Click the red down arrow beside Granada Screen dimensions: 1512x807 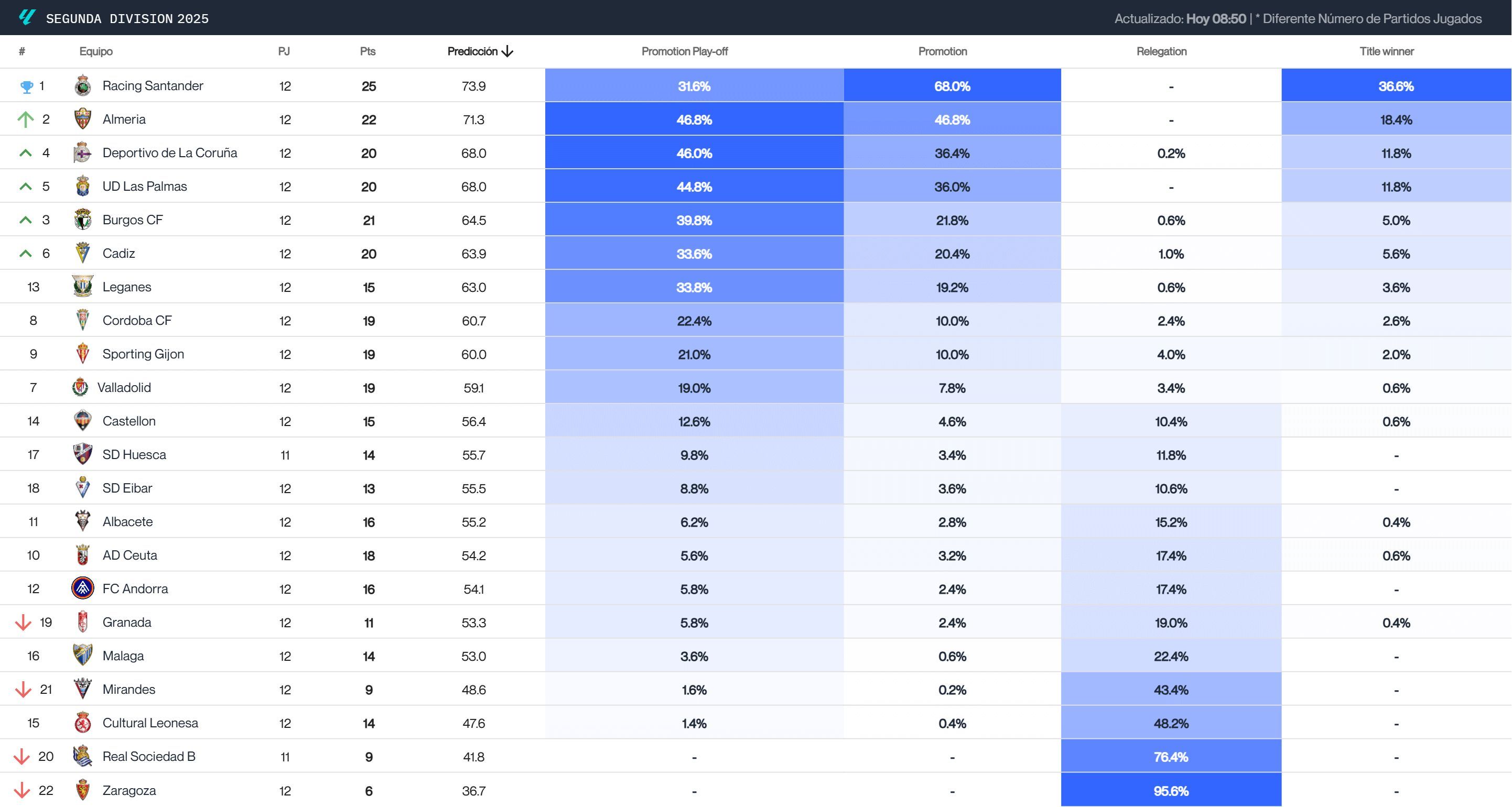pos(24,622)
